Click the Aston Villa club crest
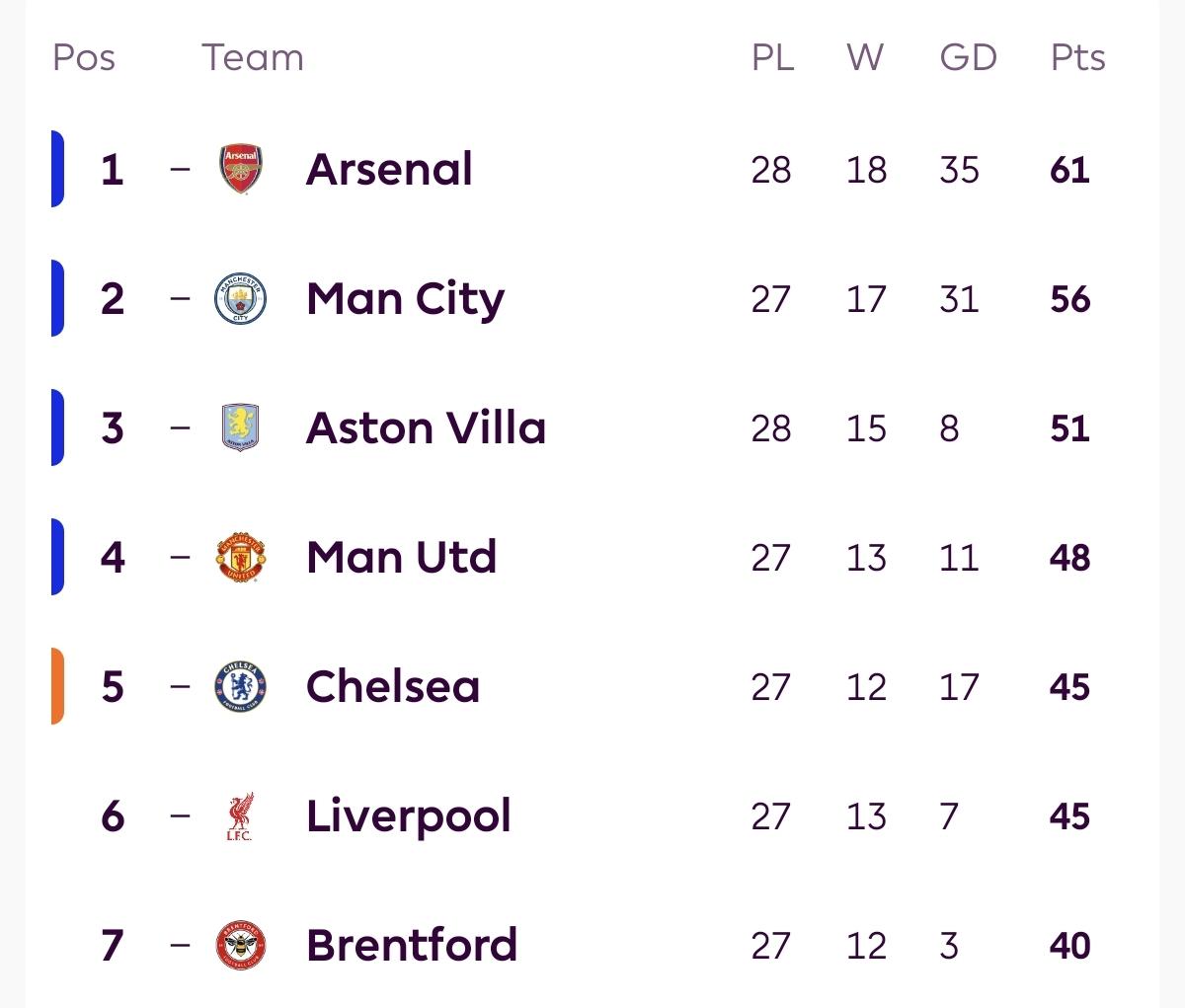Screen dimensions: 1185x1008 point(241,427)
